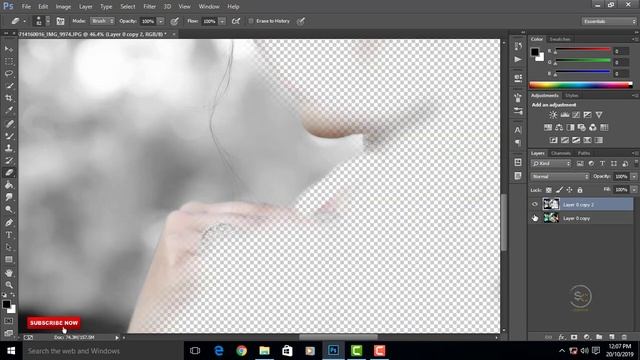Open the layer Opacity dropdown arrow
Screen dimensions: 640x360
(634, 177)
